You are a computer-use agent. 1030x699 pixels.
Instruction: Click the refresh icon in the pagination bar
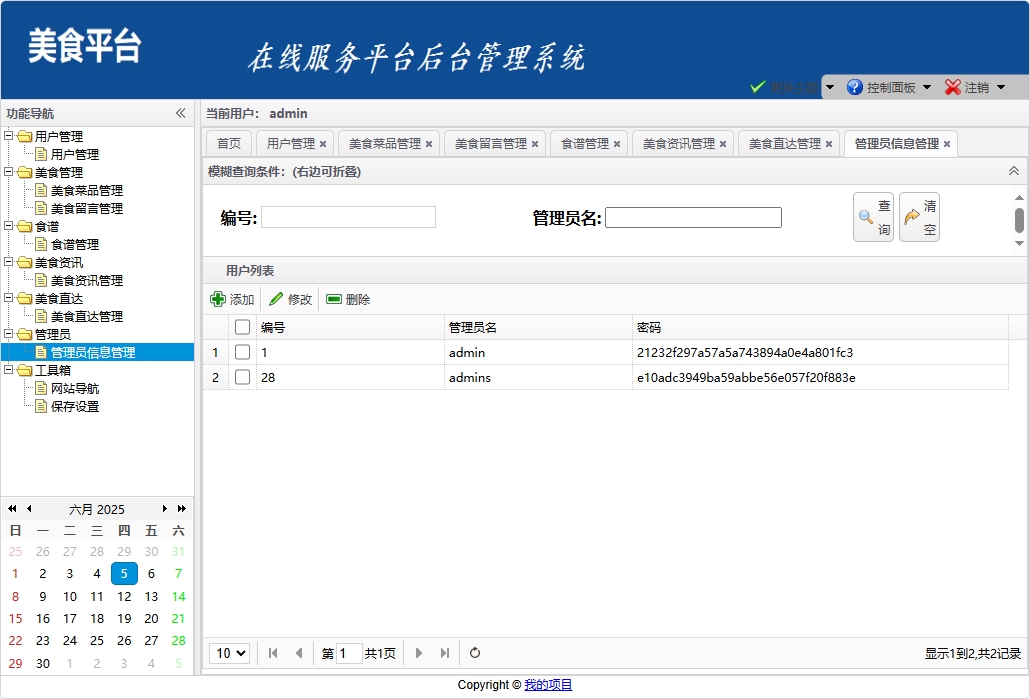[474, 653]
